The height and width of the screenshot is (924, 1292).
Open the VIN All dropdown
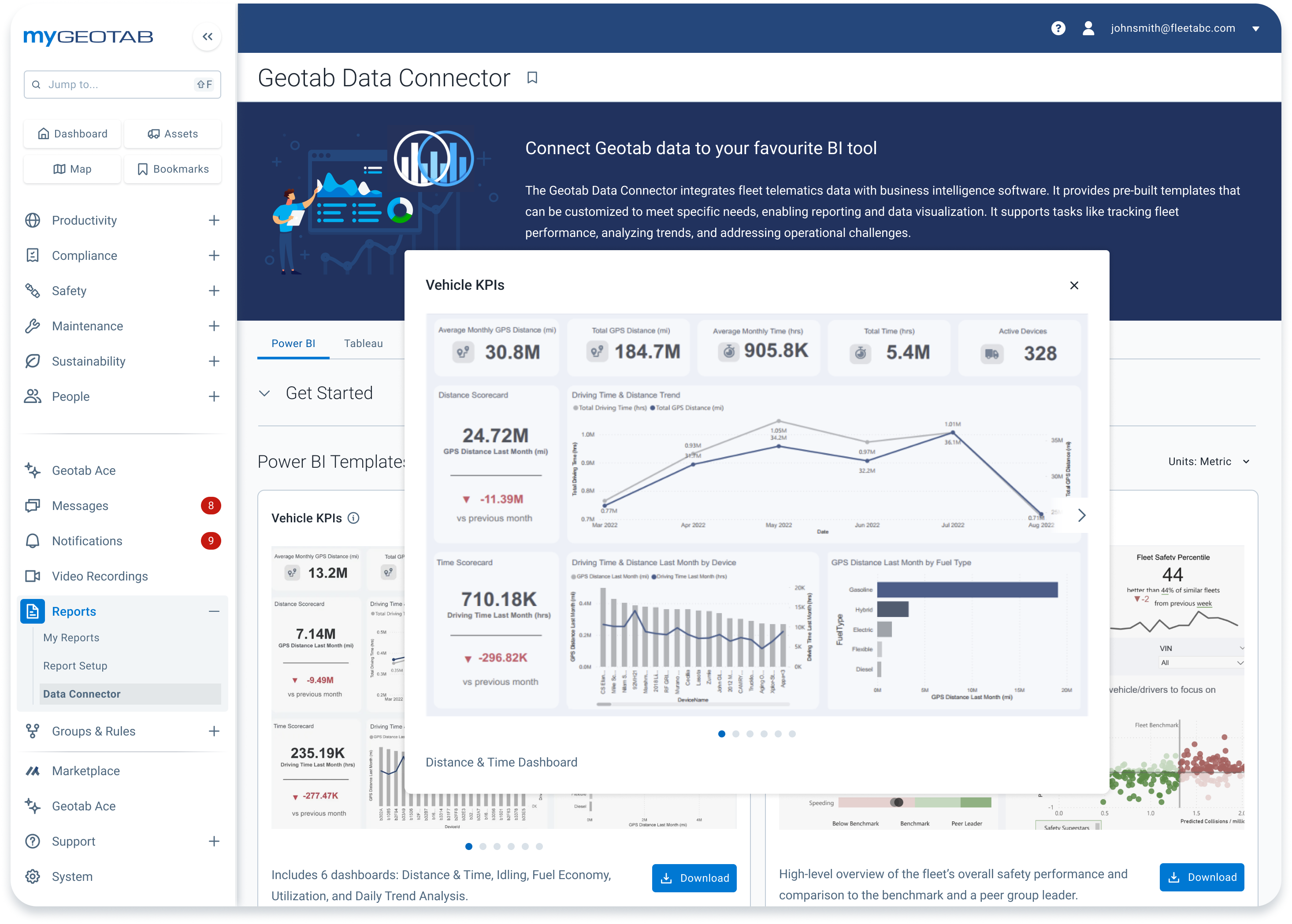(x=1201, y=663)
